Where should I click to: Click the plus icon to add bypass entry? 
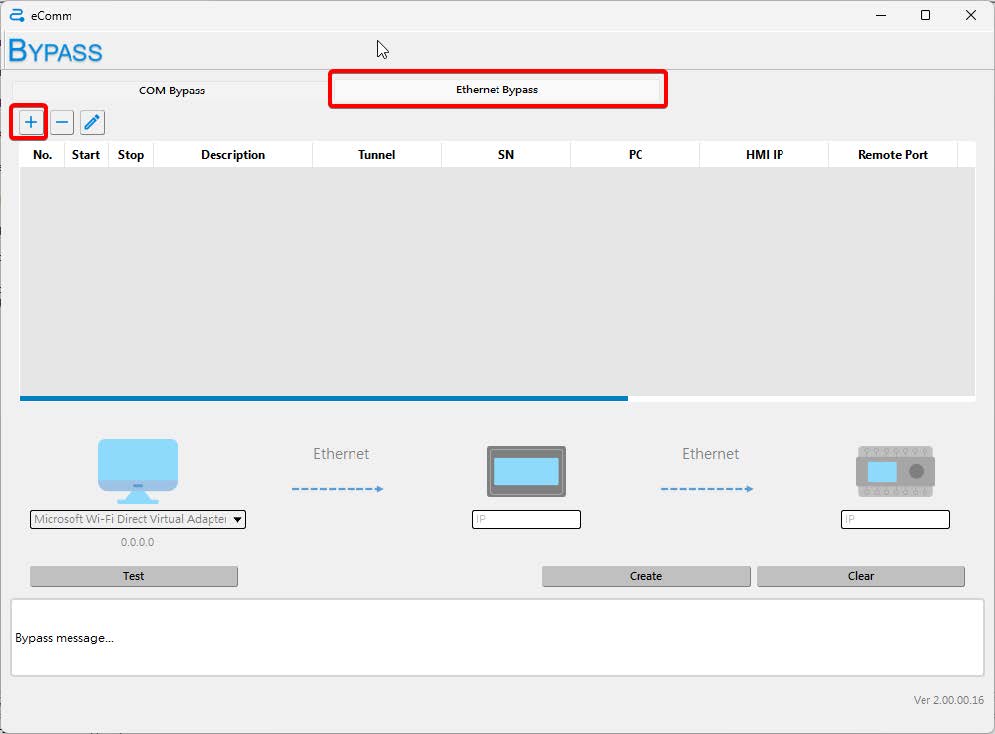pos(31,122)
